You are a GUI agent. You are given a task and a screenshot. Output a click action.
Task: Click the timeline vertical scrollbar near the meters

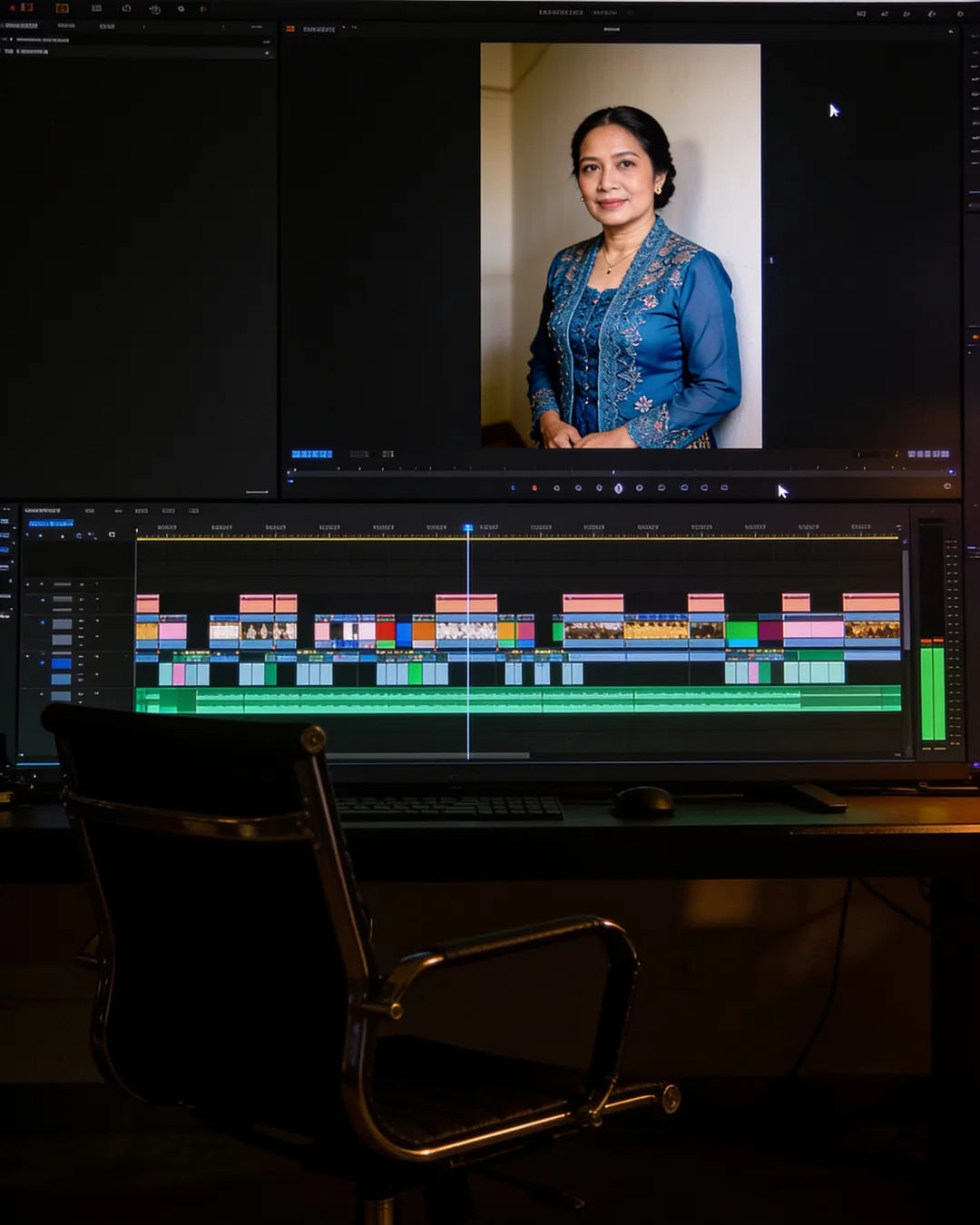[906, 599]
